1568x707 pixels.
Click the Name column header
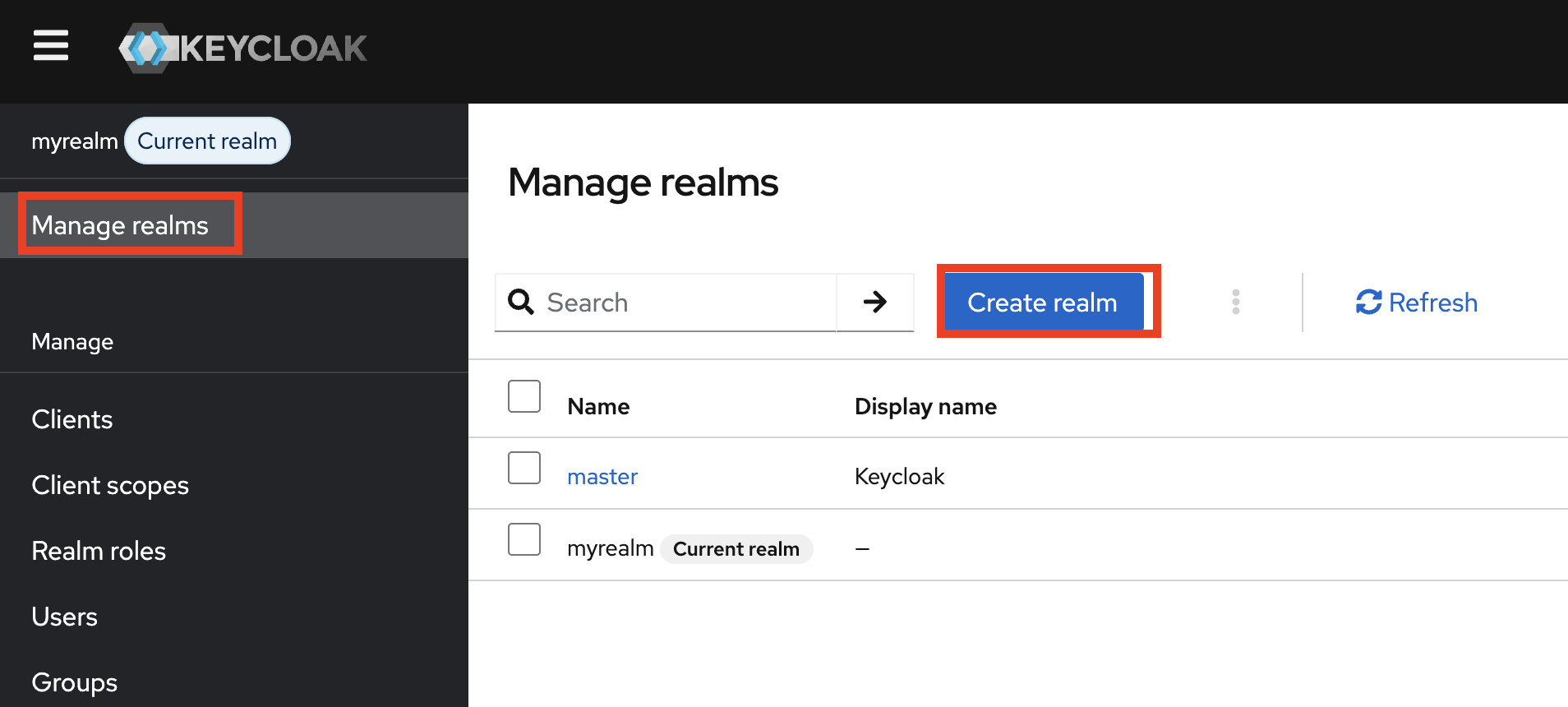[x=598, y=406]
